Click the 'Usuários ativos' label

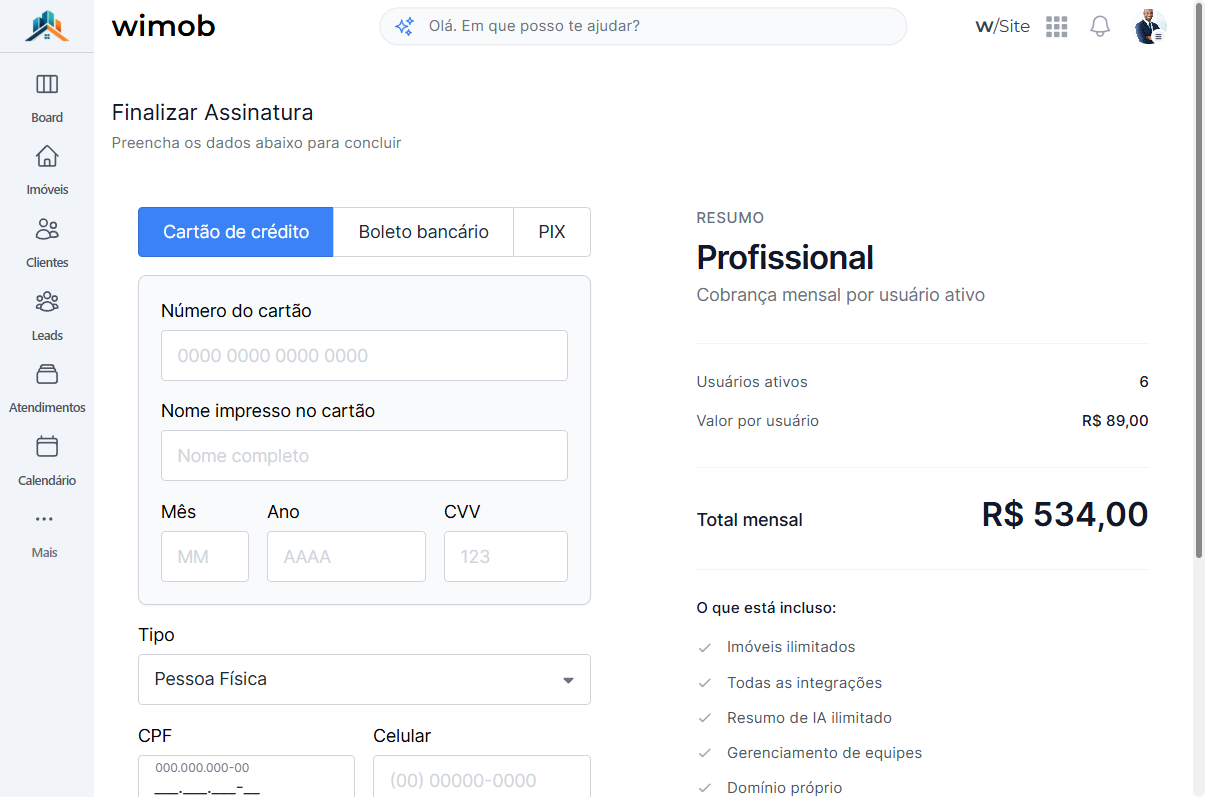click(752, 382)
